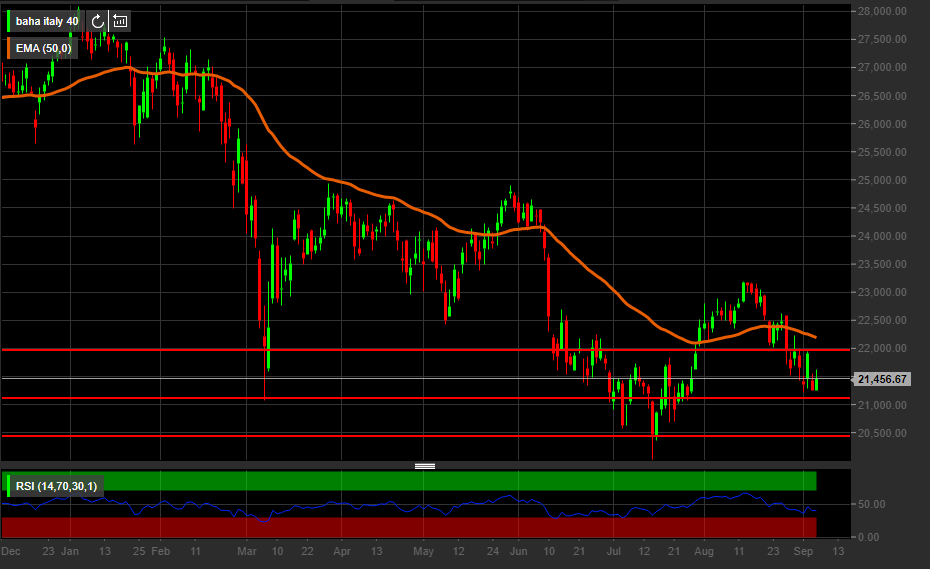Screen dimensions: 930x569
Task: Click the Sep date axis label
Action: point(803,551)
